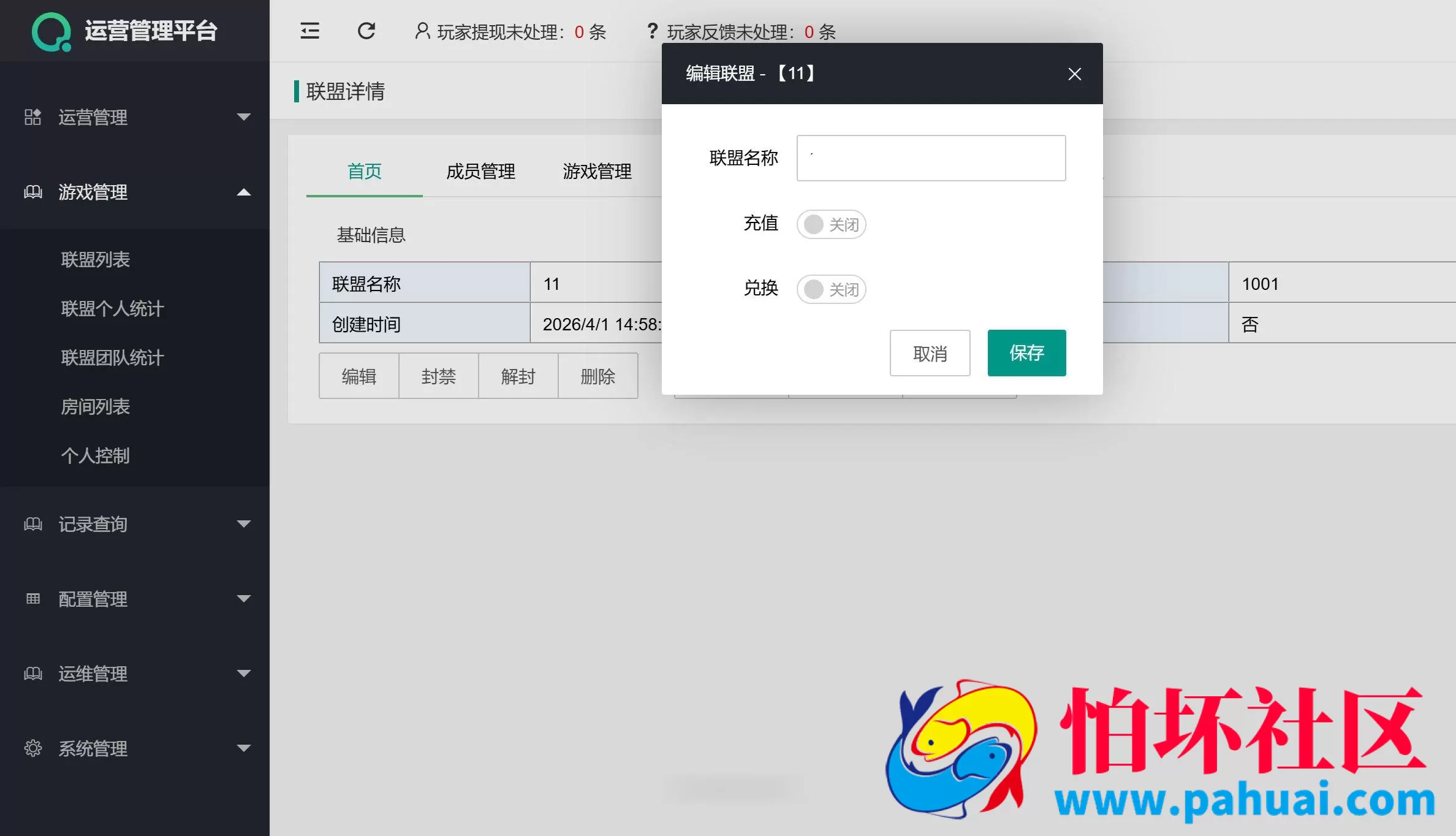Viewport: 1456px width, 836px height.
Task: Click the table cell showing 1001
Action: (x=1342, y=283)
